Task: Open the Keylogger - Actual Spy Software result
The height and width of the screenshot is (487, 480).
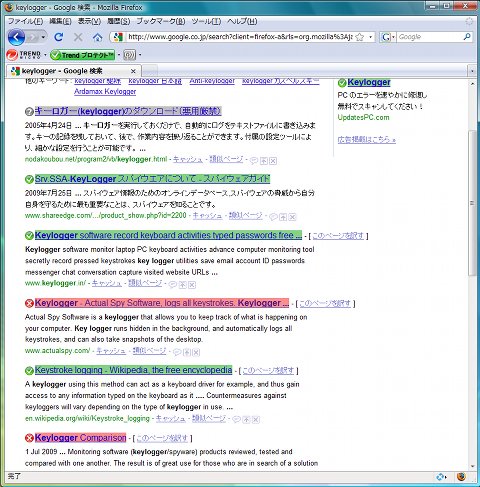Action: (162, 303)
